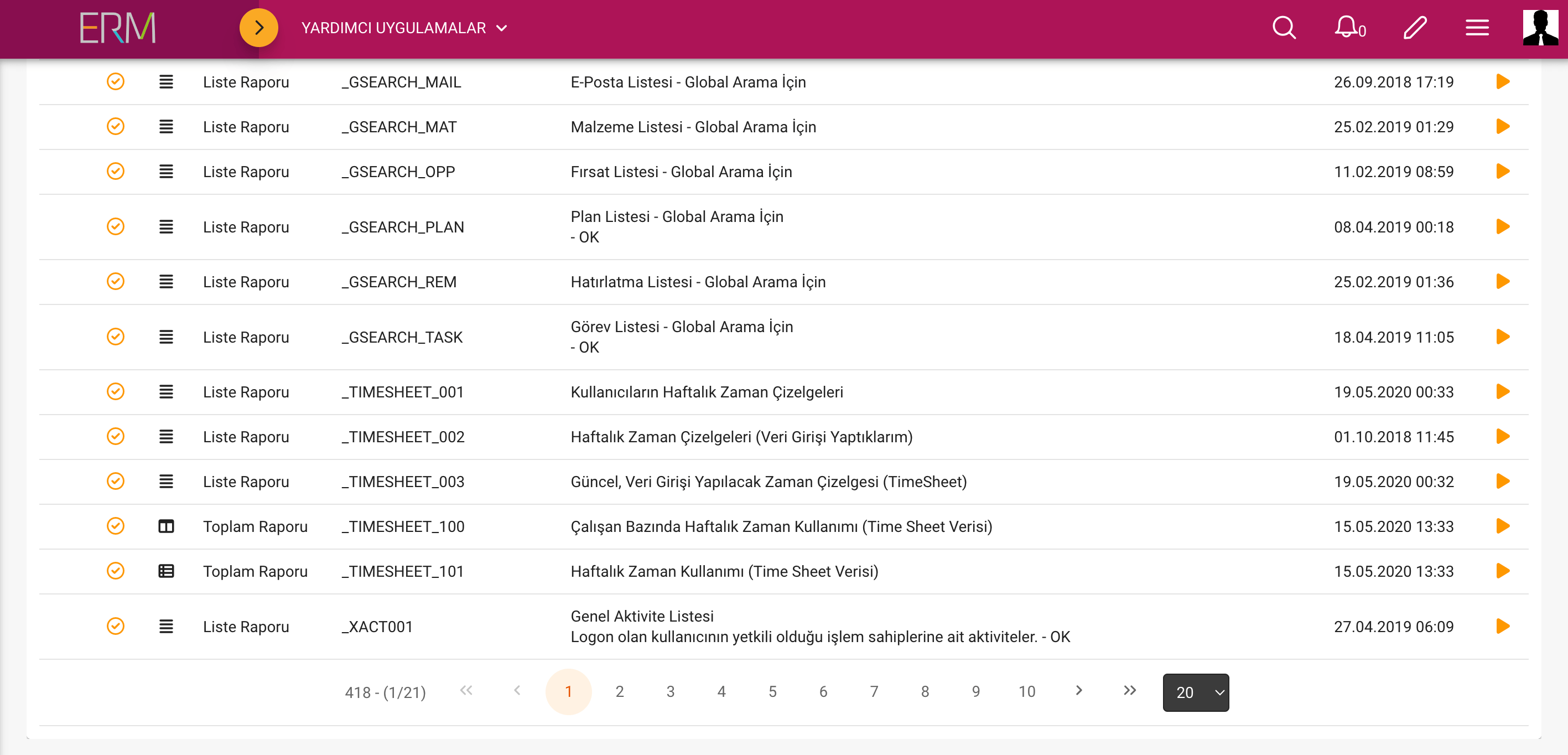The height and width of the screenshot is (755, 1568).
Task: Open user profile avatar thumbnail
Action: (x=1540, y=28)
